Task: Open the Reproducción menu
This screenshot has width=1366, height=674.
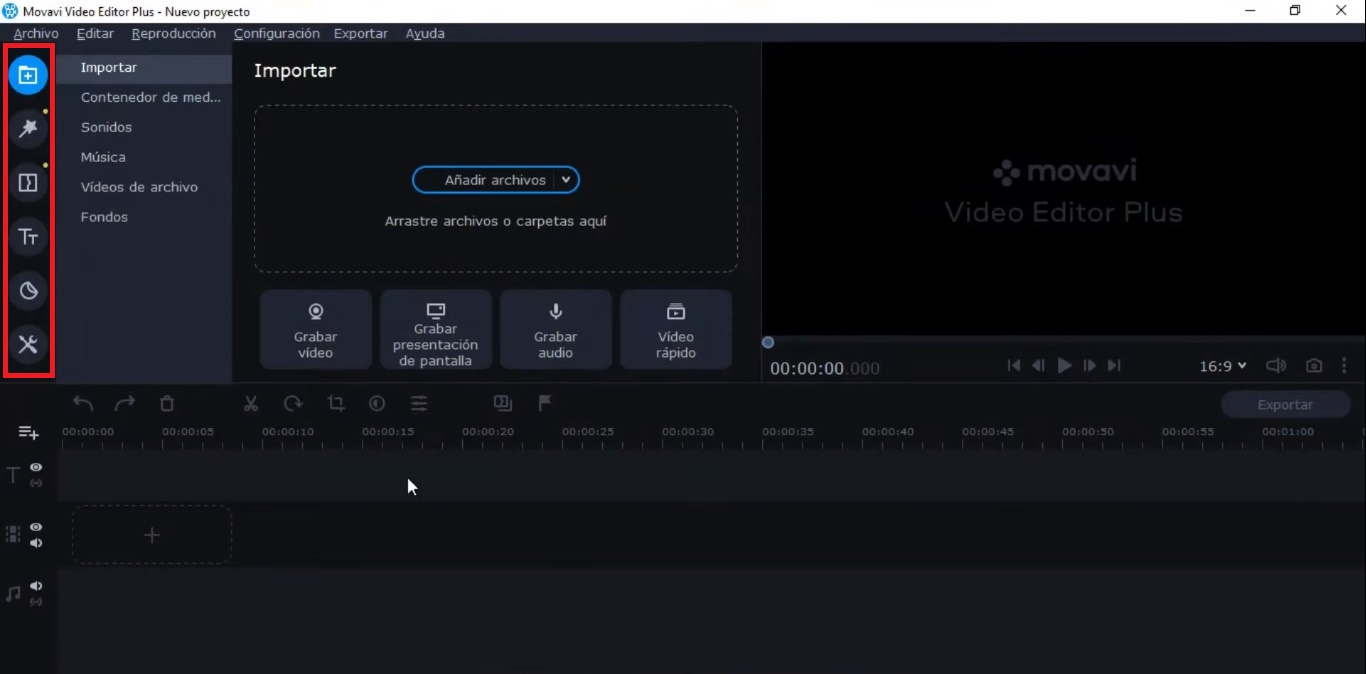Action: (174, 33)
